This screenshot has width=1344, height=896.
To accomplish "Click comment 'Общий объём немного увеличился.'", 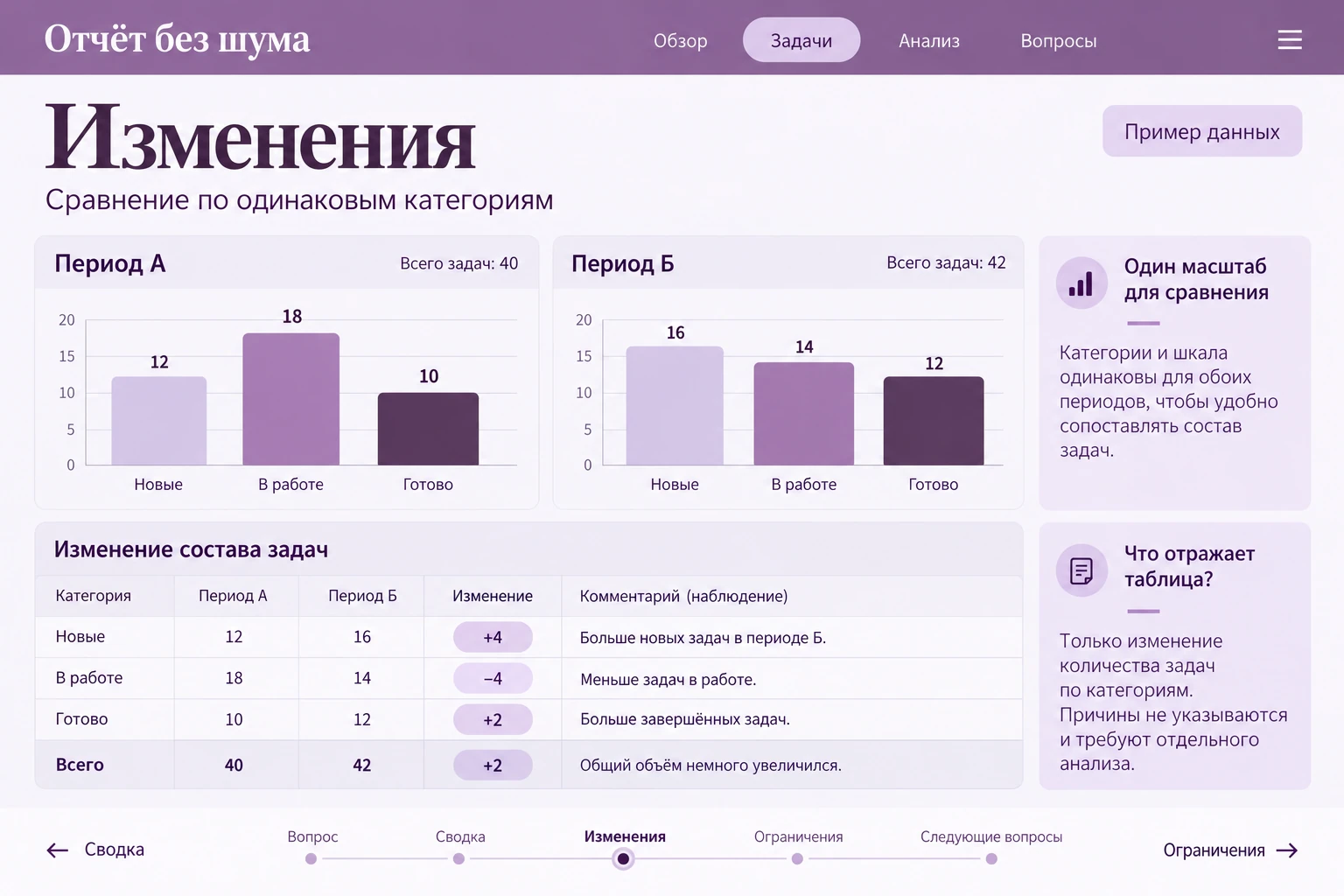I will 710,765.
